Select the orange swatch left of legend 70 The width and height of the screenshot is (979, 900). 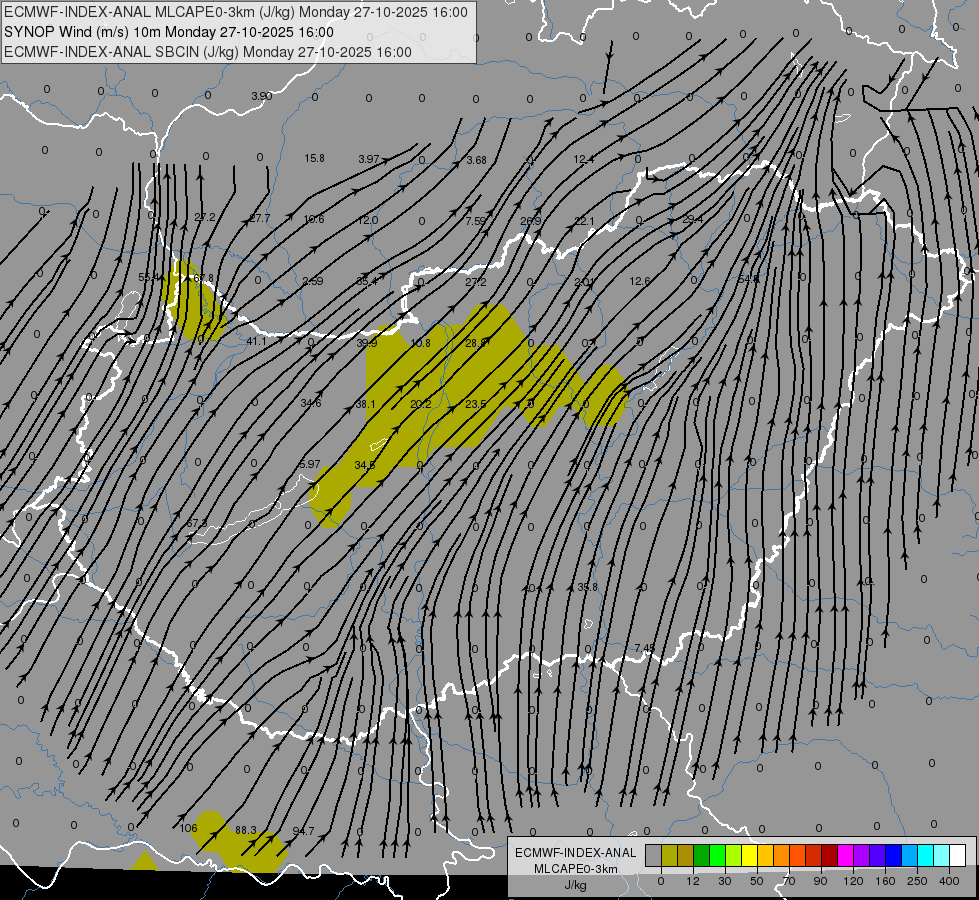click(782, 856)
